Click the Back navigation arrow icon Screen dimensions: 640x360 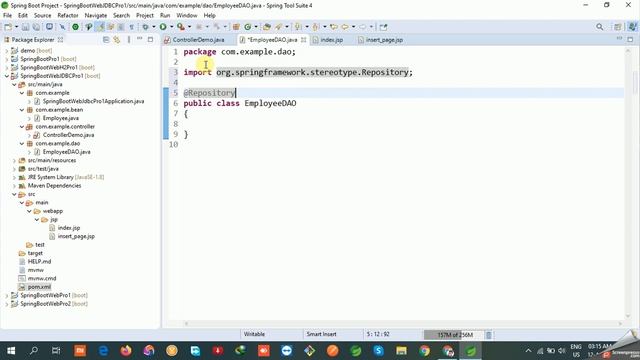[344, 27]
